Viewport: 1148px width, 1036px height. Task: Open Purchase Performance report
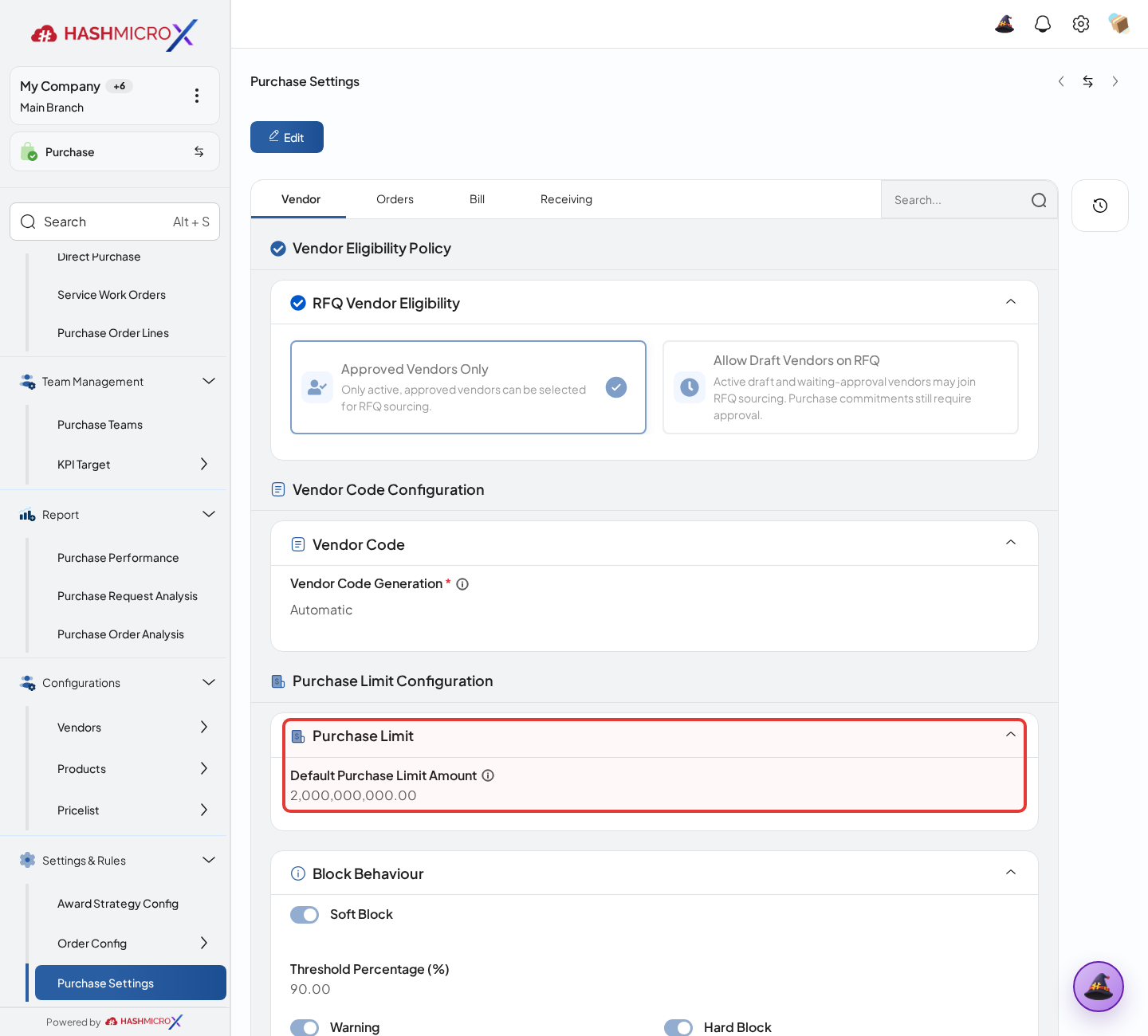click(118, 558)
